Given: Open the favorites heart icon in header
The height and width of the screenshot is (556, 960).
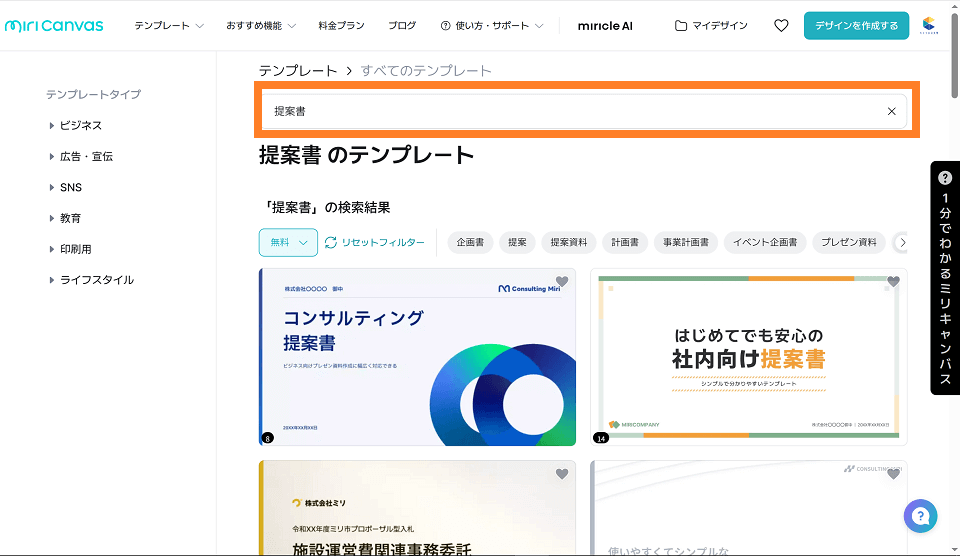Looking at the screenshot, I should pos(781,25).
